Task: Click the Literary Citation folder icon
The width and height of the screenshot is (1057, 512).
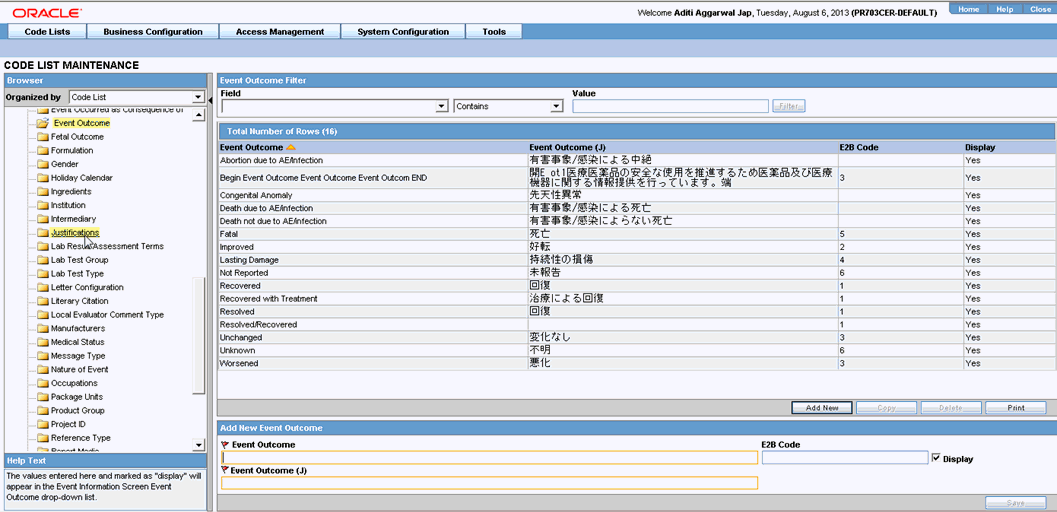Action: 42,301
